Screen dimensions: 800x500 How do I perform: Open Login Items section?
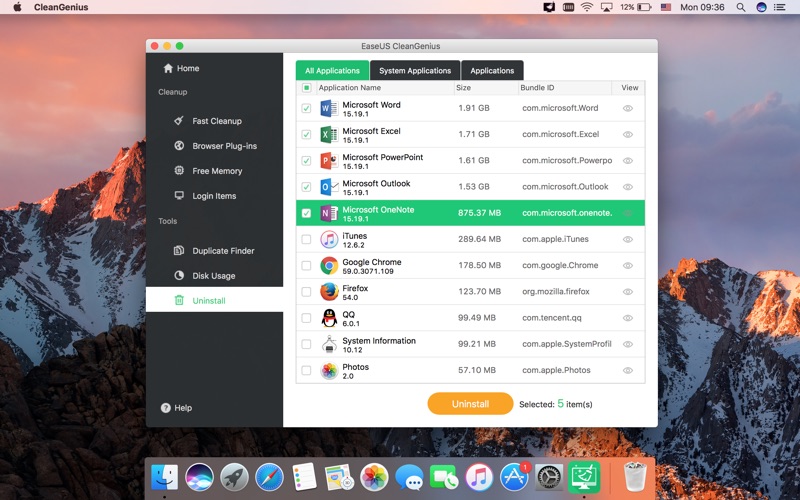pos(205,196)
